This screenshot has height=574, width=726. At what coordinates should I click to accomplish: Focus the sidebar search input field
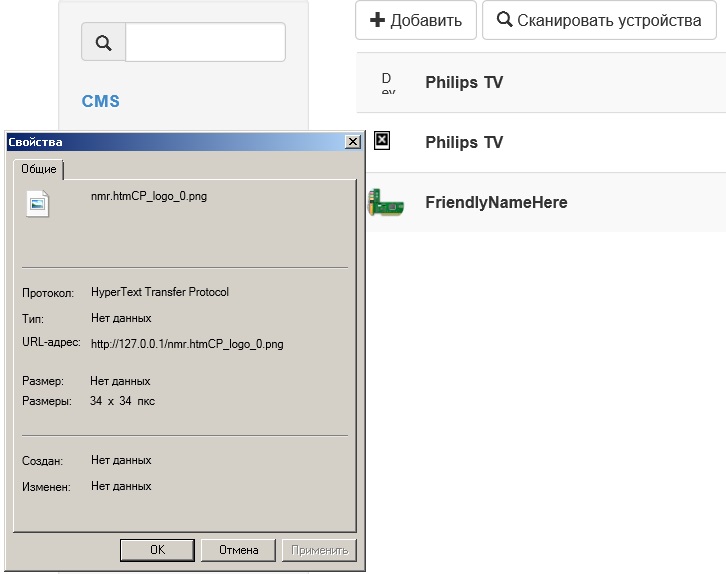205,43
